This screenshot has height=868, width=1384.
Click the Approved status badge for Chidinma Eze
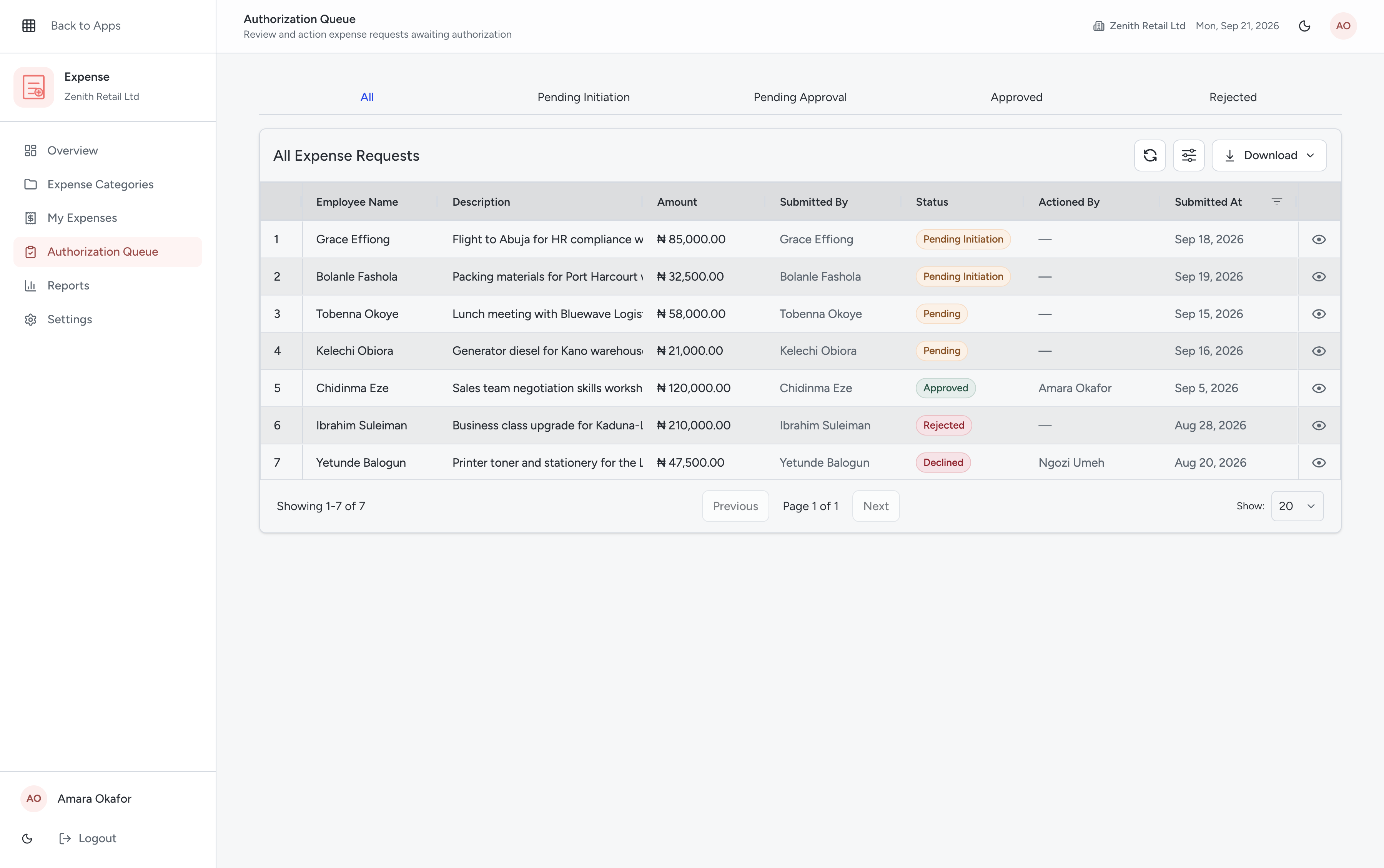[x=945, y=388]
